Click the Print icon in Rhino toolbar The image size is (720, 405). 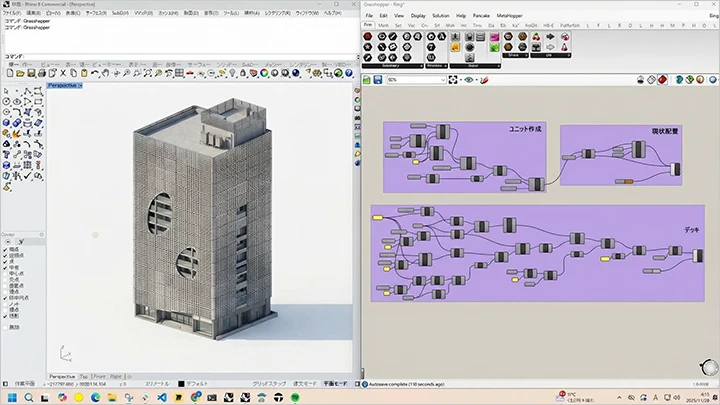[x=42, y=73]
